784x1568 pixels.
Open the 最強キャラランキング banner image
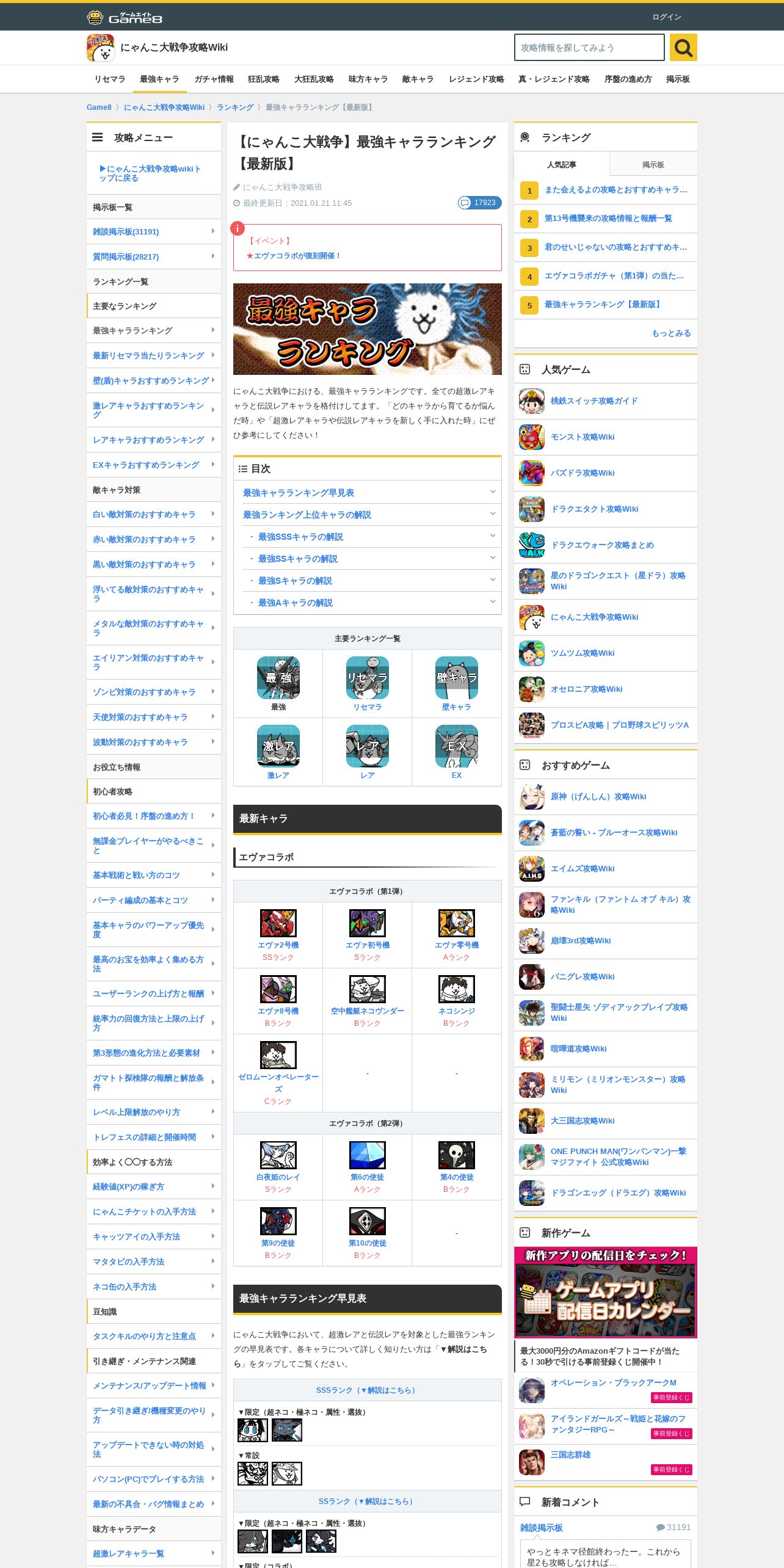tap(368, 329)
